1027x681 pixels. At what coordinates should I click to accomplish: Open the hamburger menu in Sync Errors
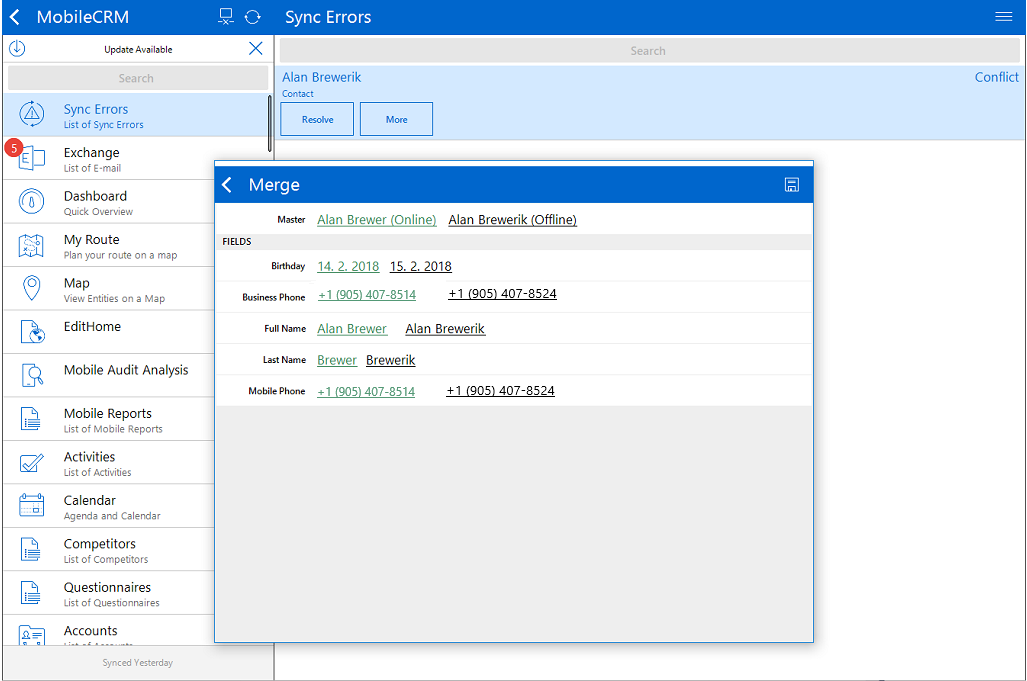1003,17
